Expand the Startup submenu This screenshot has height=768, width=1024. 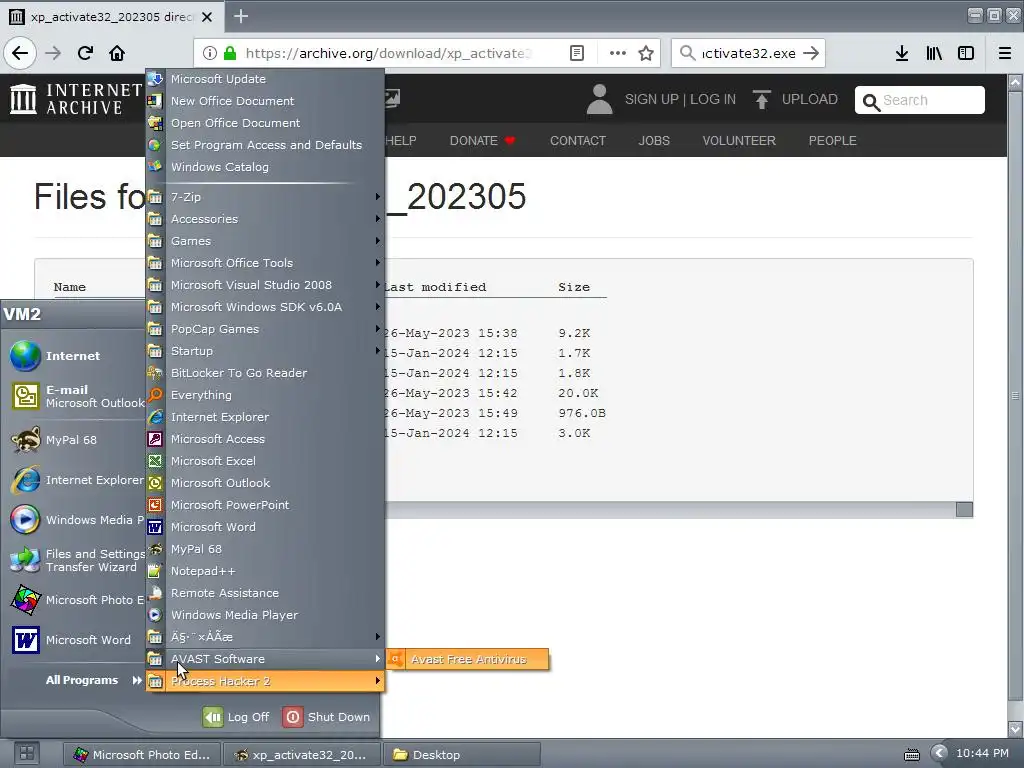[x=264, y=351]
